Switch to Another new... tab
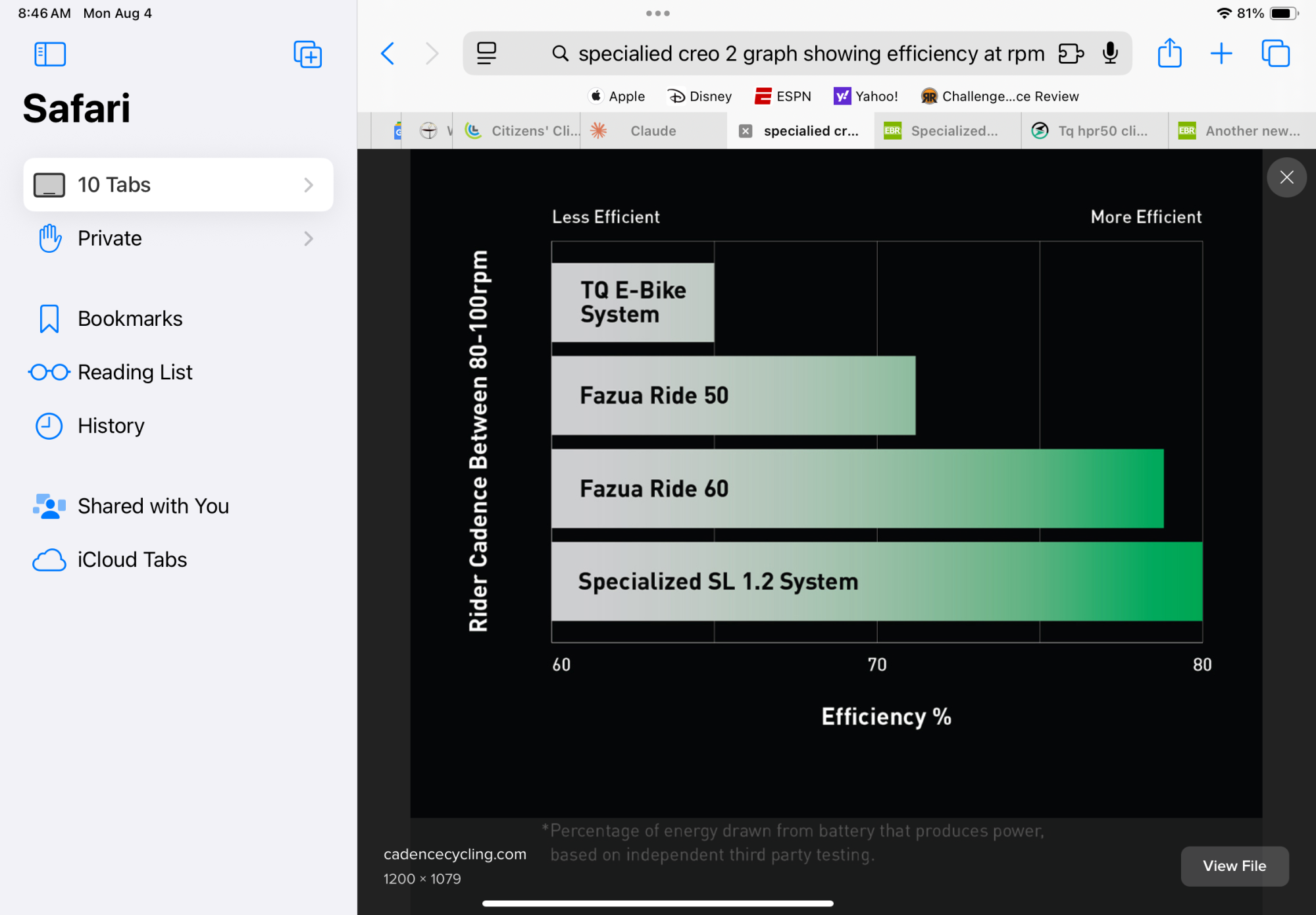1316x915 pixels. [x=1242, y=131]
